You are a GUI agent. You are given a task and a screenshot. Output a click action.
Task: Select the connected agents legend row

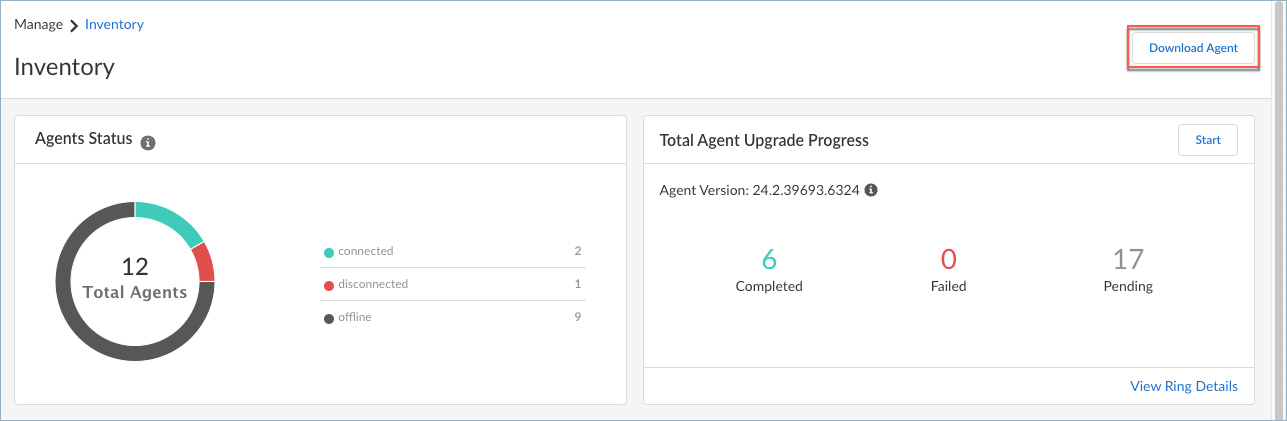point(453,251)
